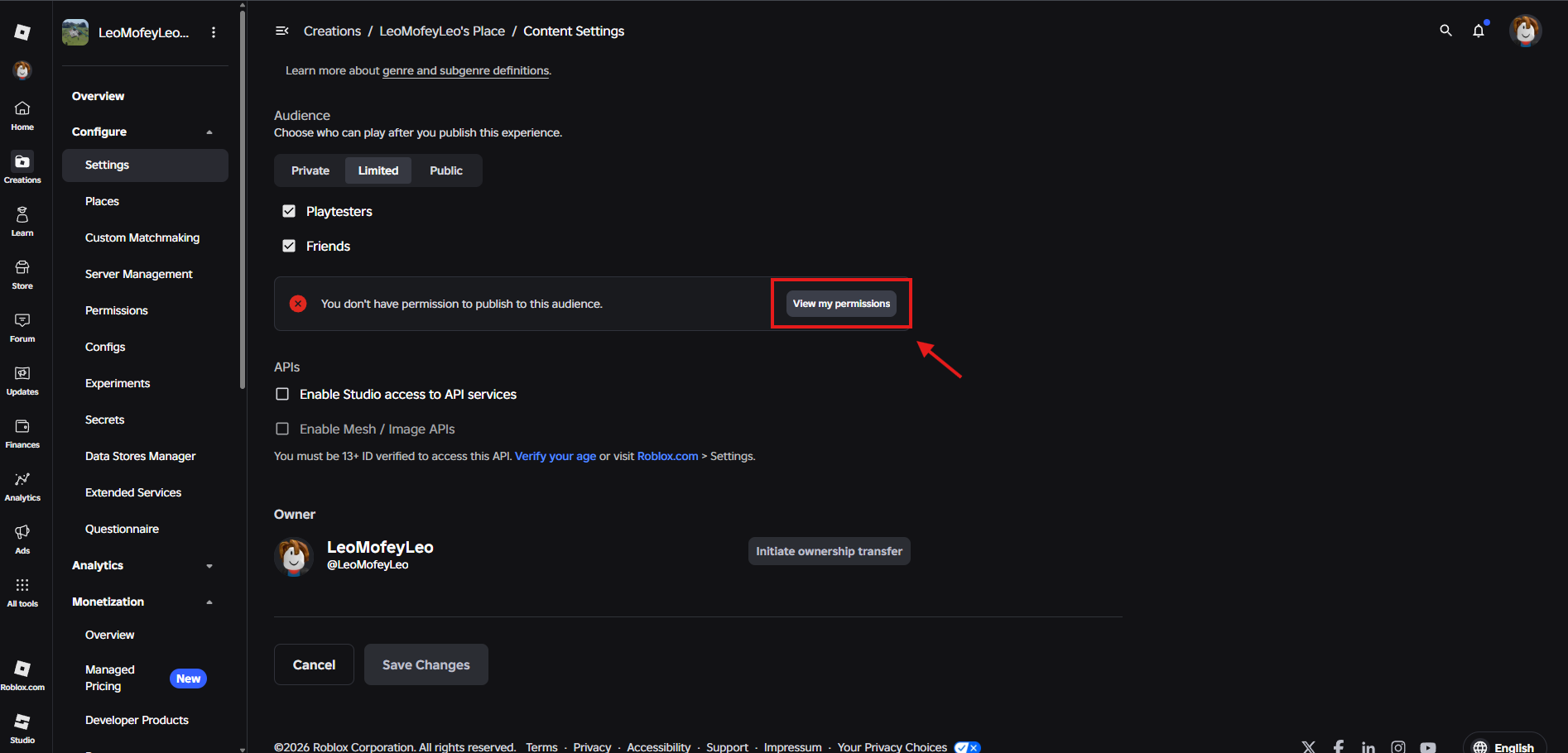The width and height of the screenshot is (1568, 753).
Task: Open the Learn icon in the left rail
Action: click(x=22, y=222)
